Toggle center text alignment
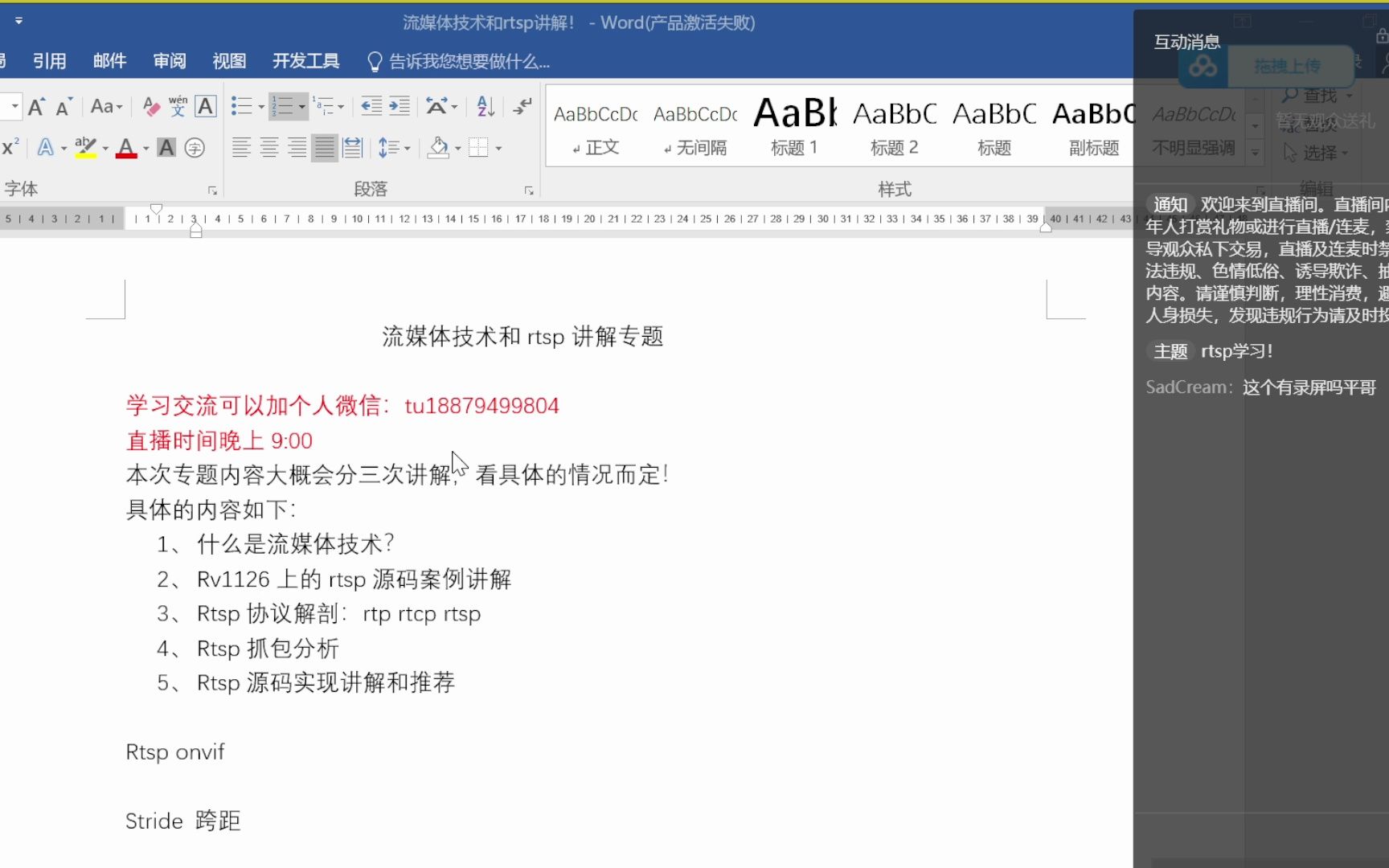This screenshot has width=1389, height=868. (x=268, y=147)
